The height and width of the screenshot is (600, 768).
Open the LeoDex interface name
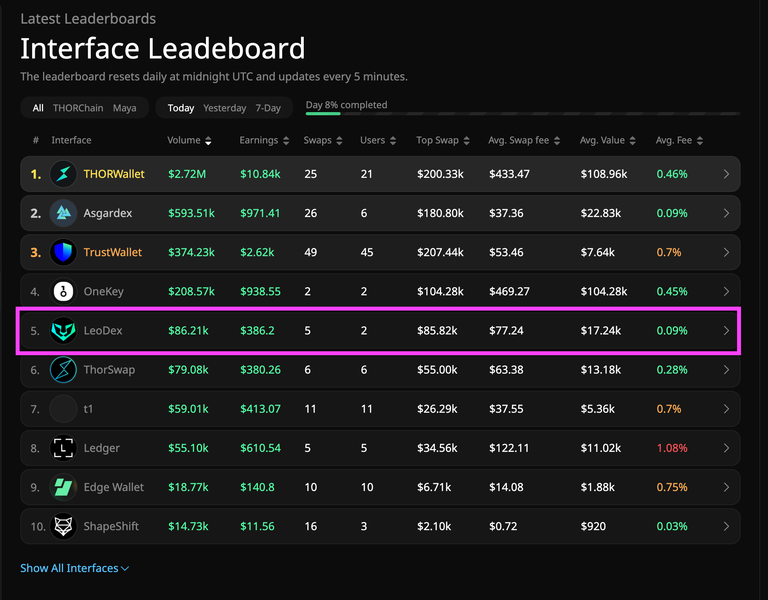(103, 331)
